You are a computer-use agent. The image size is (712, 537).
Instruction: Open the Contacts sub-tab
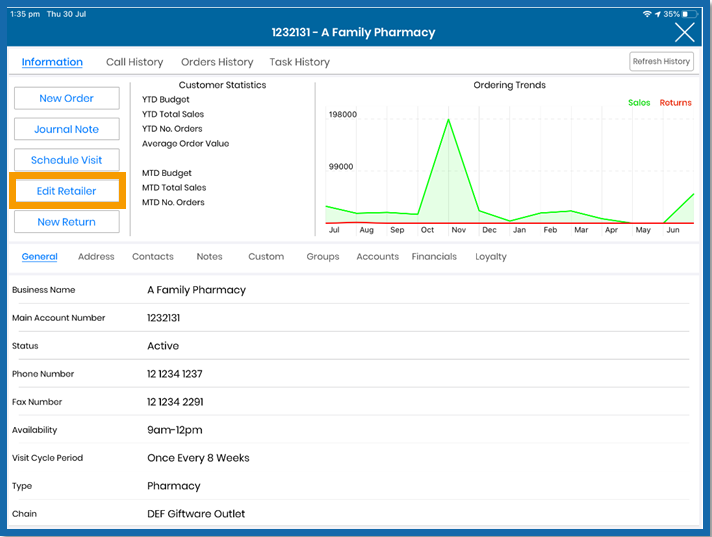[153, 256]
